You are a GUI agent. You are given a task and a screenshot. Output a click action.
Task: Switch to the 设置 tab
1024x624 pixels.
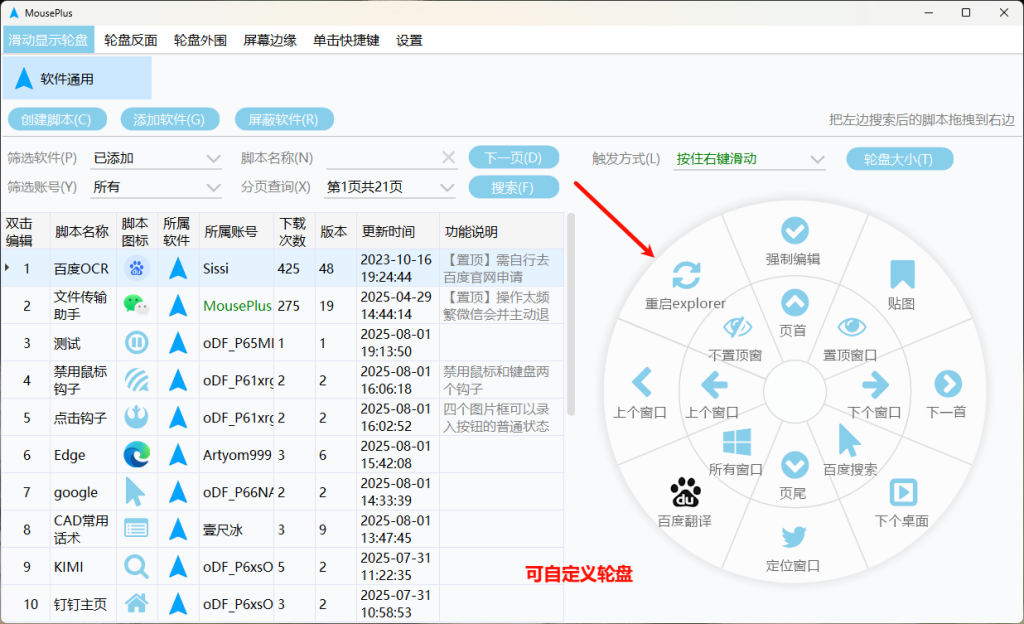(407, 40)
